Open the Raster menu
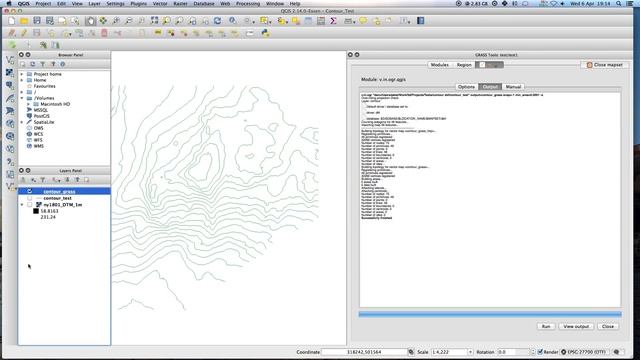 point(180,3)
